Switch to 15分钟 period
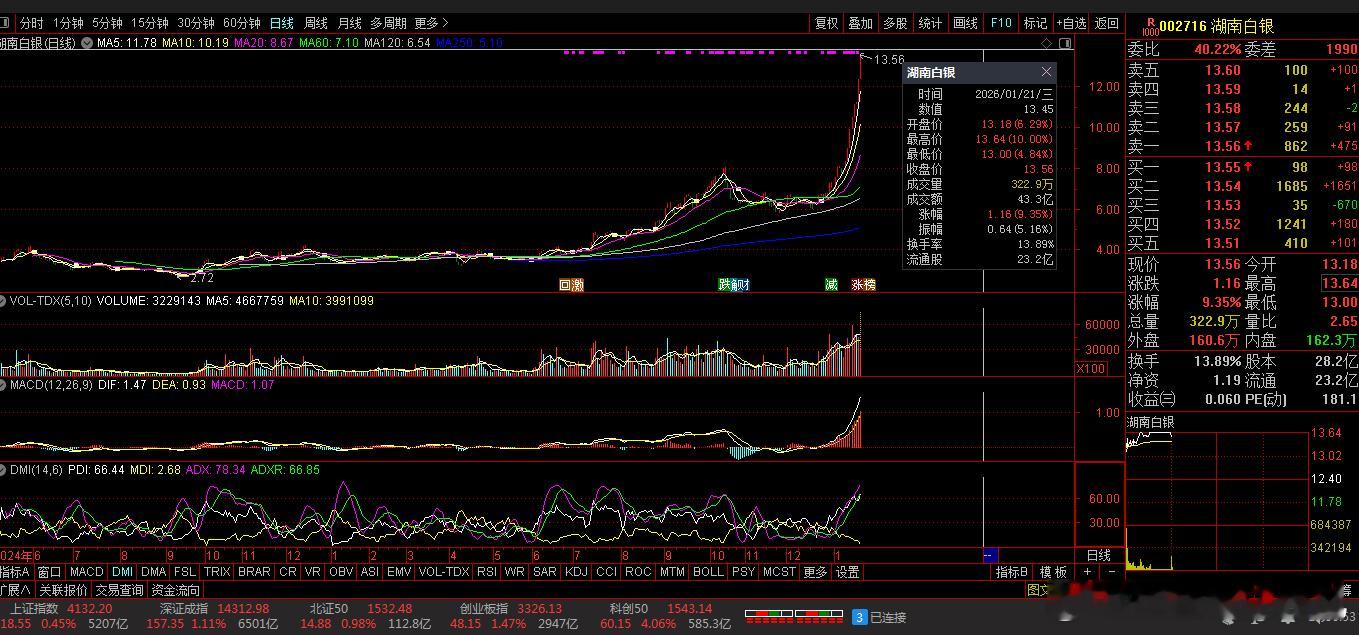This screenshot has height=635, width=1359. (150, 23)
